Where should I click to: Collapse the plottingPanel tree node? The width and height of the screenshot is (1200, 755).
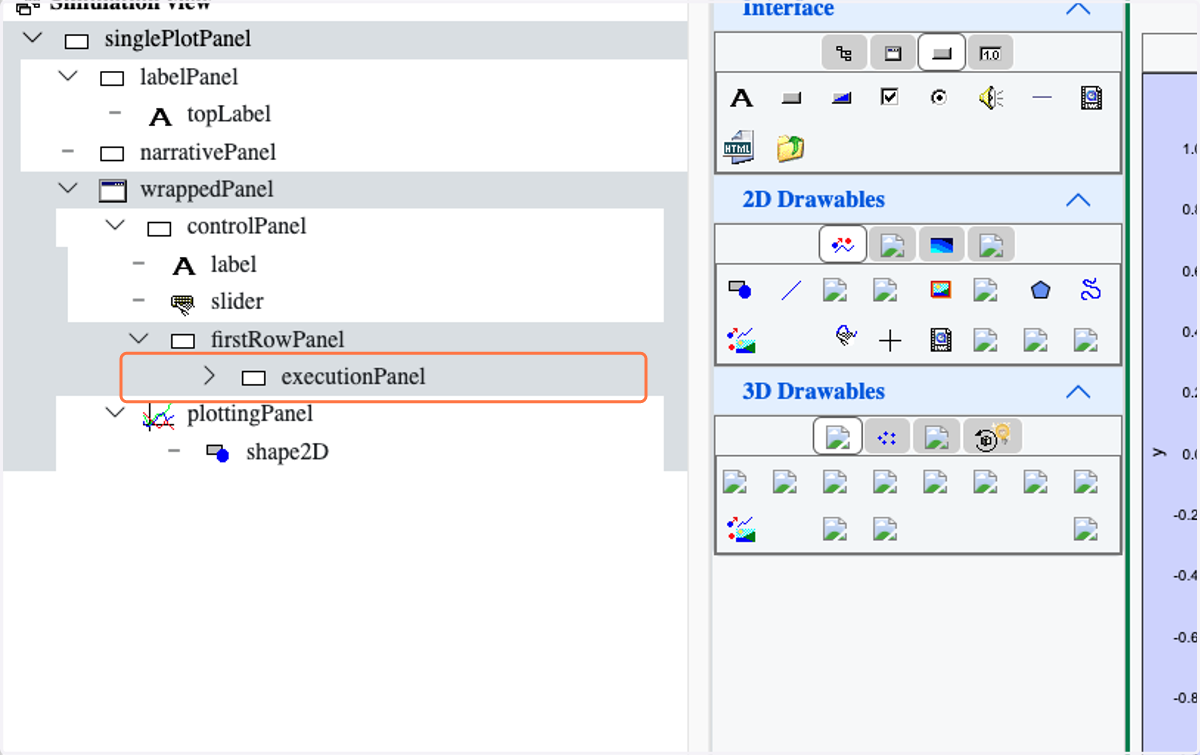click(115, 412)
